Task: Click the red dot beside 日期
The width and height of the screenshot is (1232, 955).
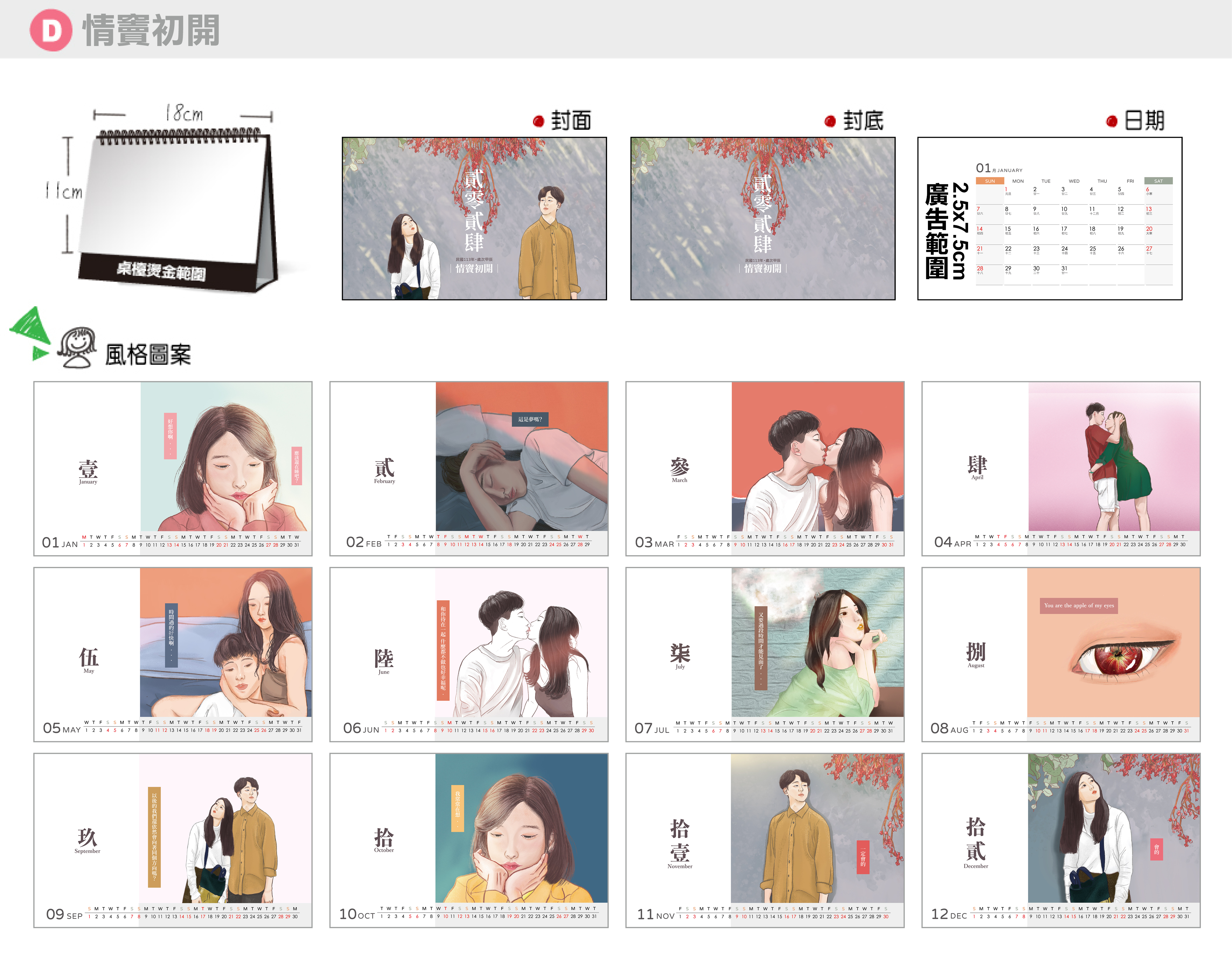Action: pos(1112,121)
